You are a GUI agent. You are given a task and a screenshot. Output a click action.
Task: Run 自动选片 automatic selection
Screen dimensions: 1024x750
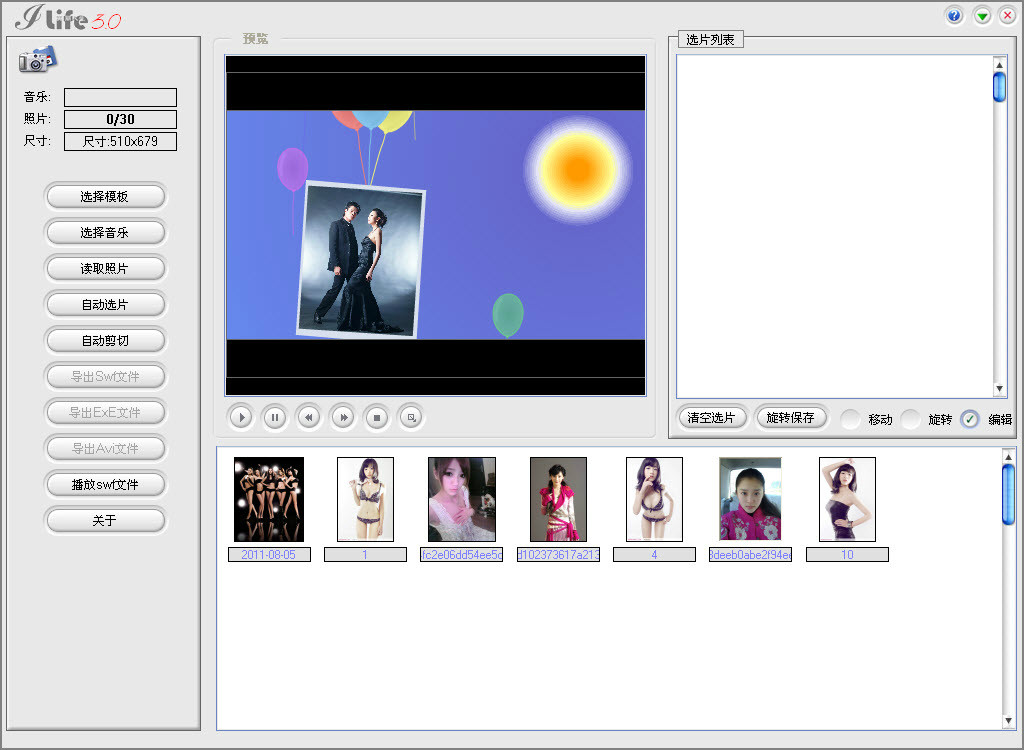pyautogui.click(x=105, y=304)
